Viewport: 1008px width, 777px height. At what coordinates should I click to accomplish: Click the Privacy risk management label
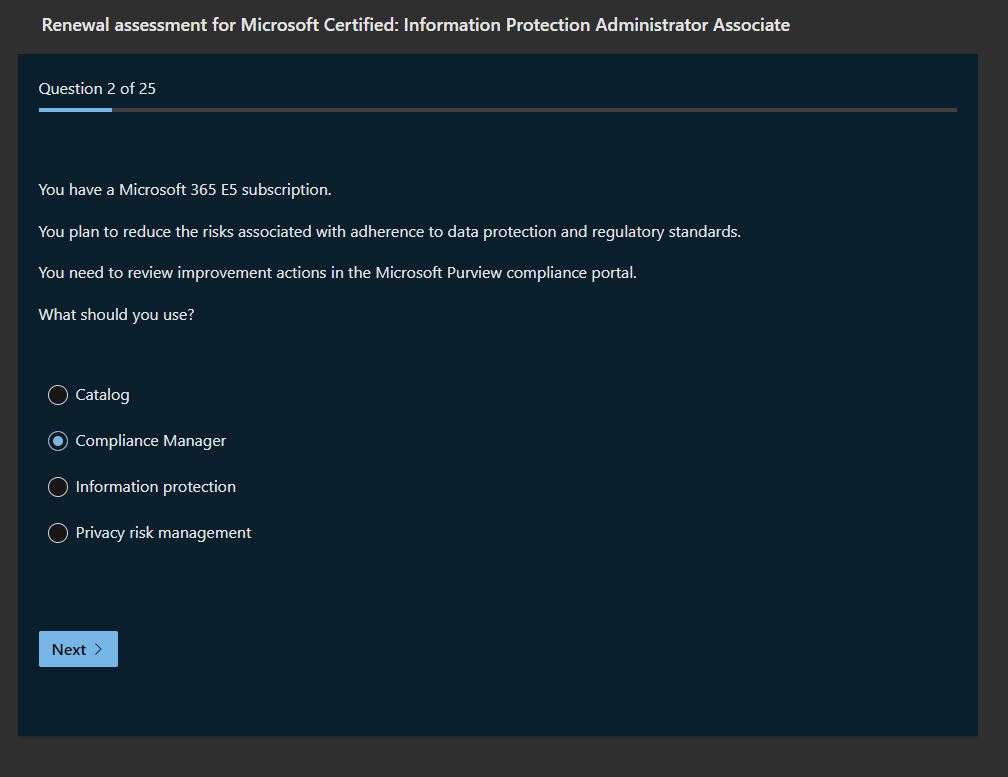[163, 533]
